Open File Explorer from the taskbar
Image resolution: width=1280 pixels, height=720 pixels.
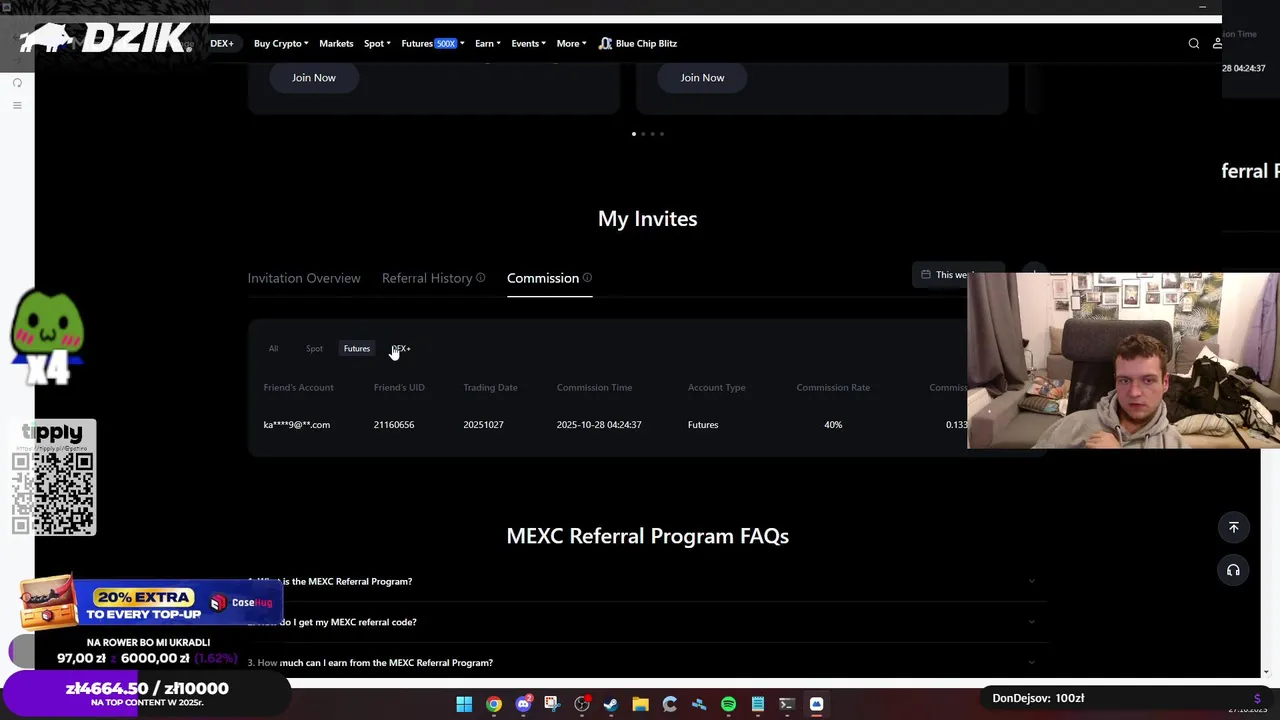(x=640, y=704)
